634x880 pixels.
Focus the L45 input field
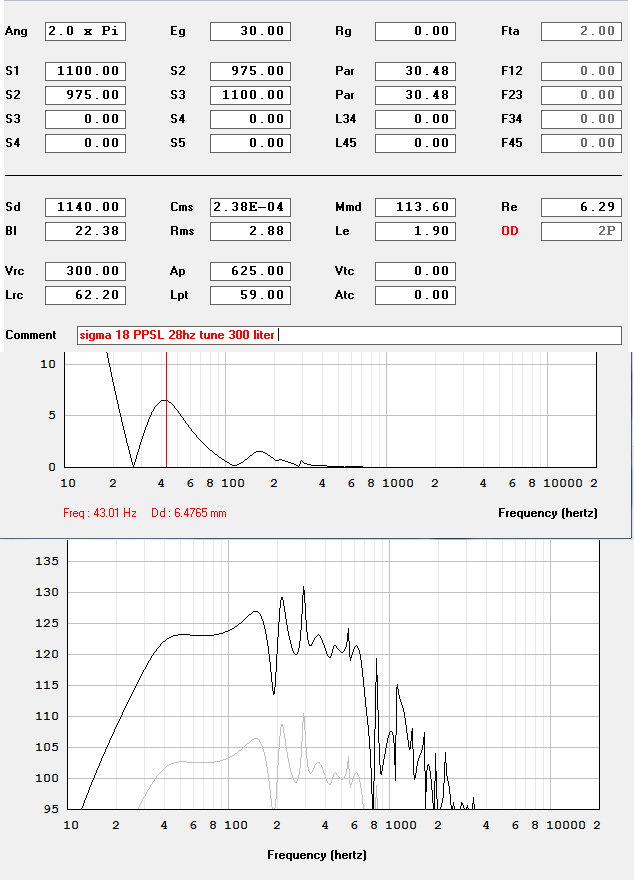click(x=415, y=143)
